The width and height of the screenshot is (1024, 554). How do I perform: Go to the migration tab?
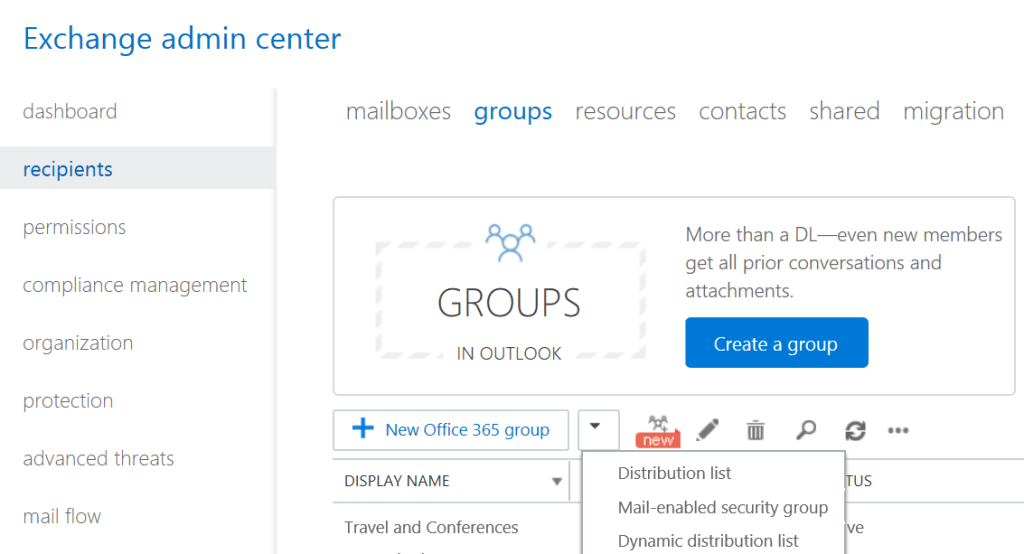(x=953, y=111)
